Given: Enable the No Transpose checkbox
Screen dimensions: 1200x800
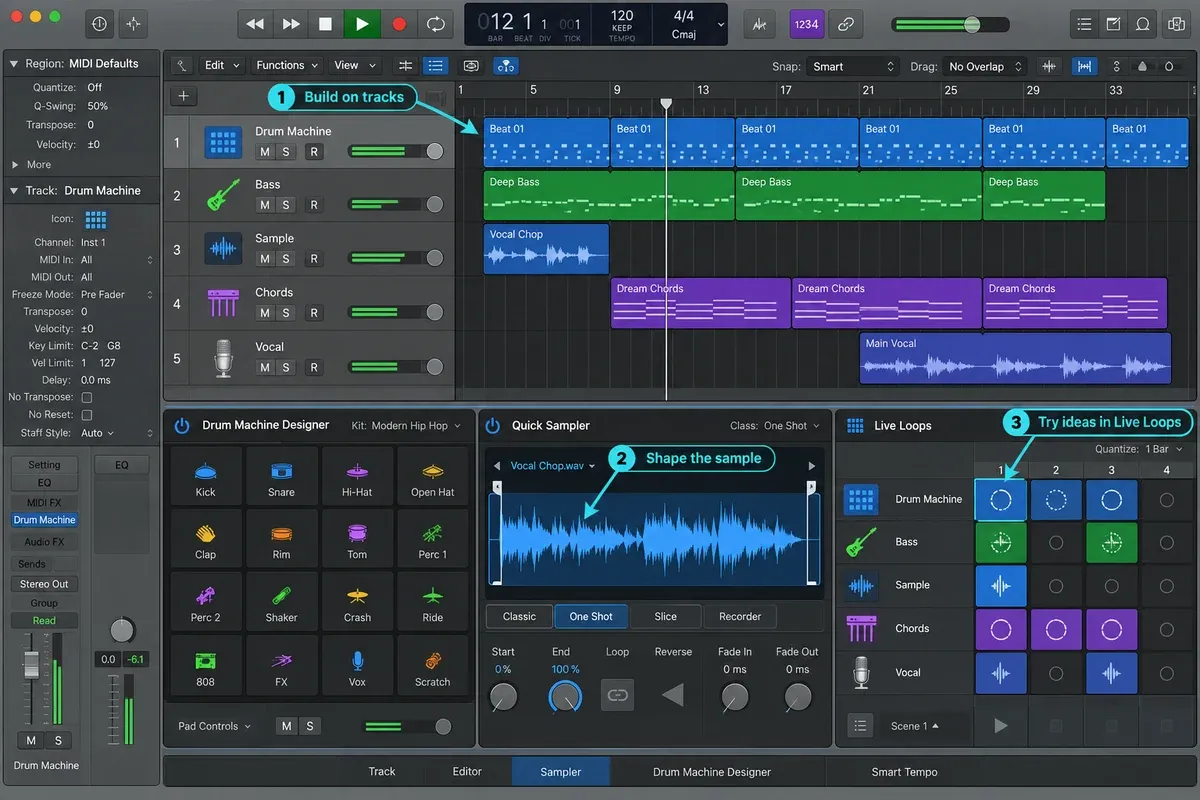Looking at the screenshot, I should tap(86, 397).
